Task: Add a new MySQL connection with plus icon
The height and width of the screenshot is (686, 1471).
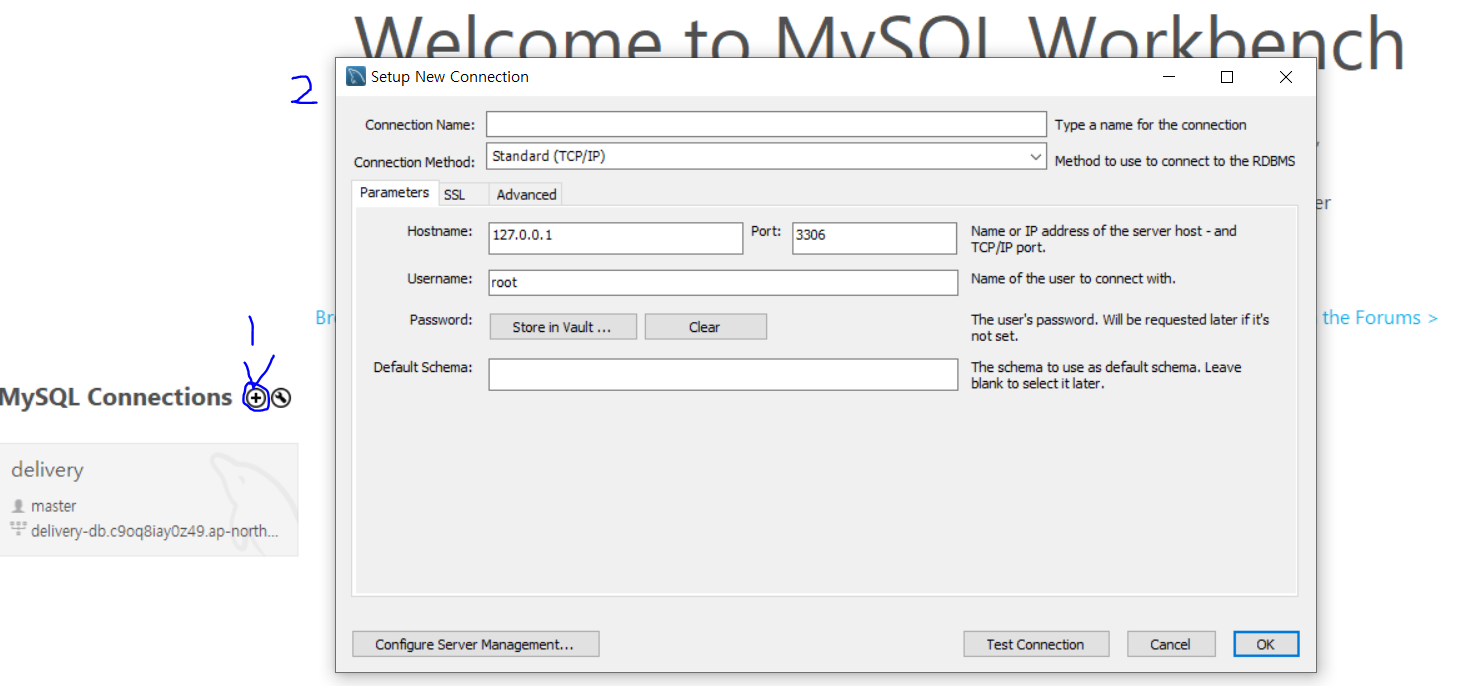Action: click(257, 398)
